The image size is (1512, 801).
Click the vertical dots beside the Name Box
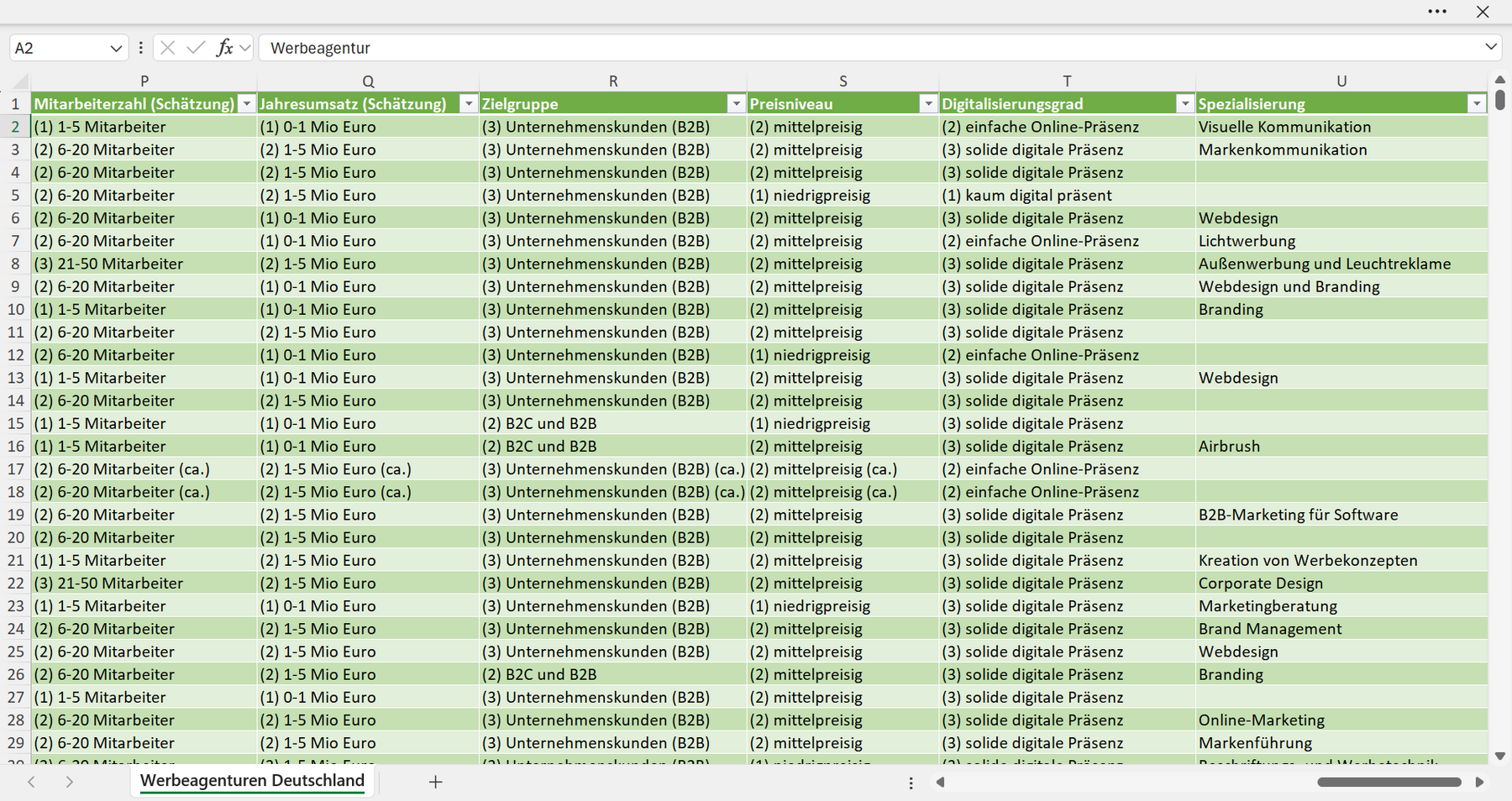[x=140, y=48]
